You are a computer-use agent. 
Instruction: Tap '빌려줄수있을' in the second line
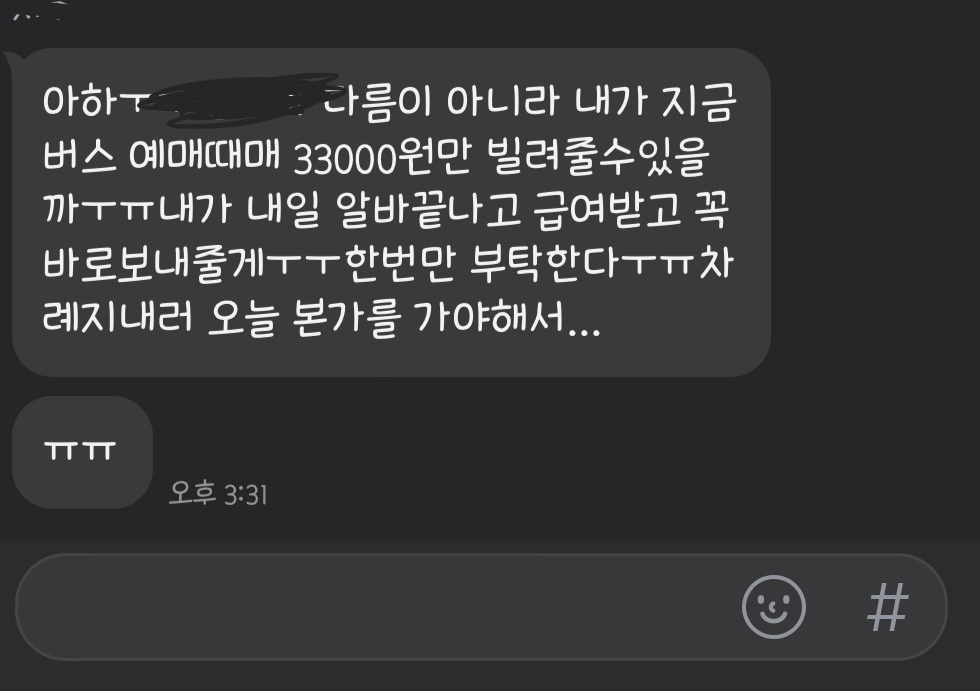[x=598, y=156]
